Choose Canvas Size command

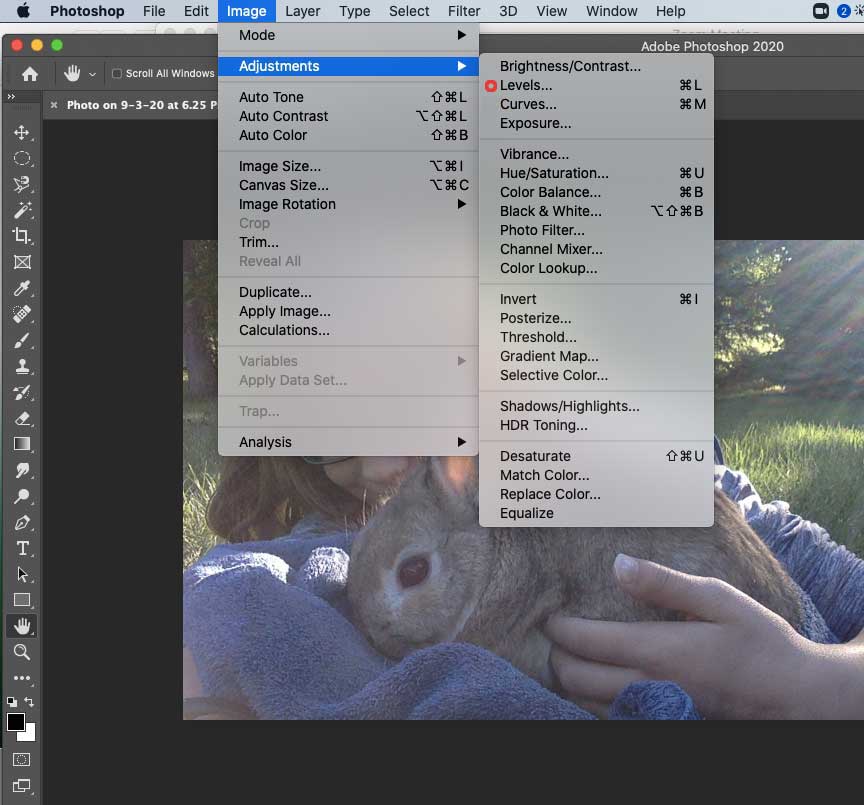348,185
